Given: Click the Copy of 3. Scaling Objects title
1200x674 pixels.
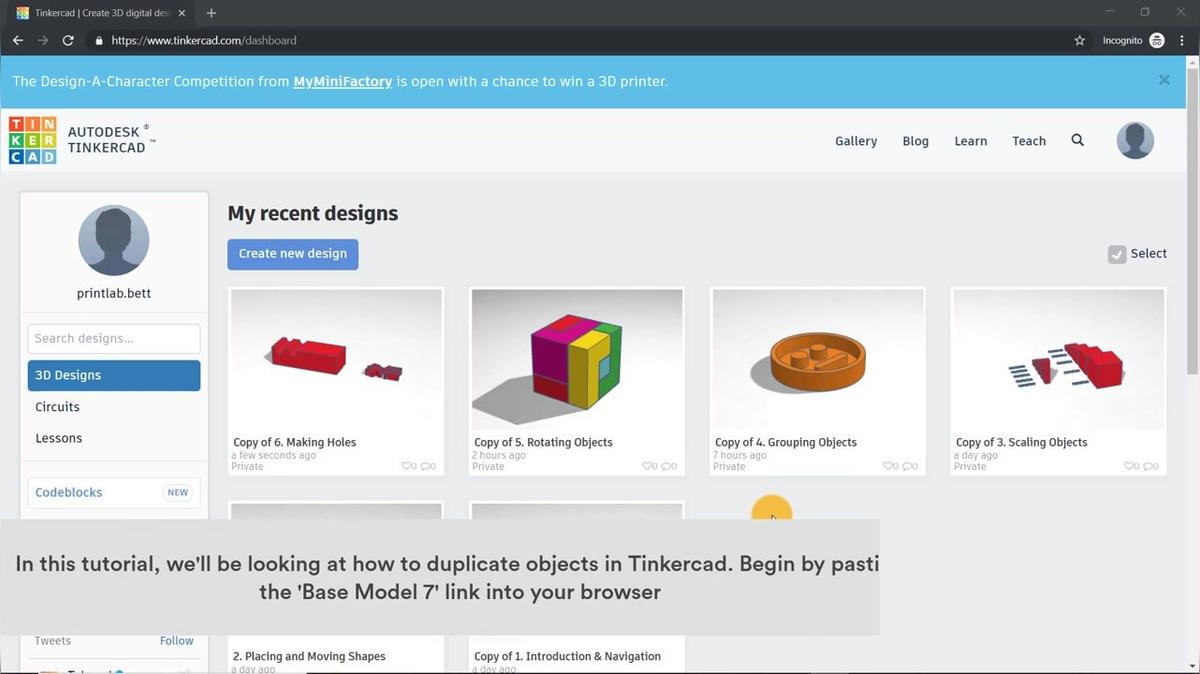Looking at the screenshot, I should pyautogui.click(x=1022, y=442).
